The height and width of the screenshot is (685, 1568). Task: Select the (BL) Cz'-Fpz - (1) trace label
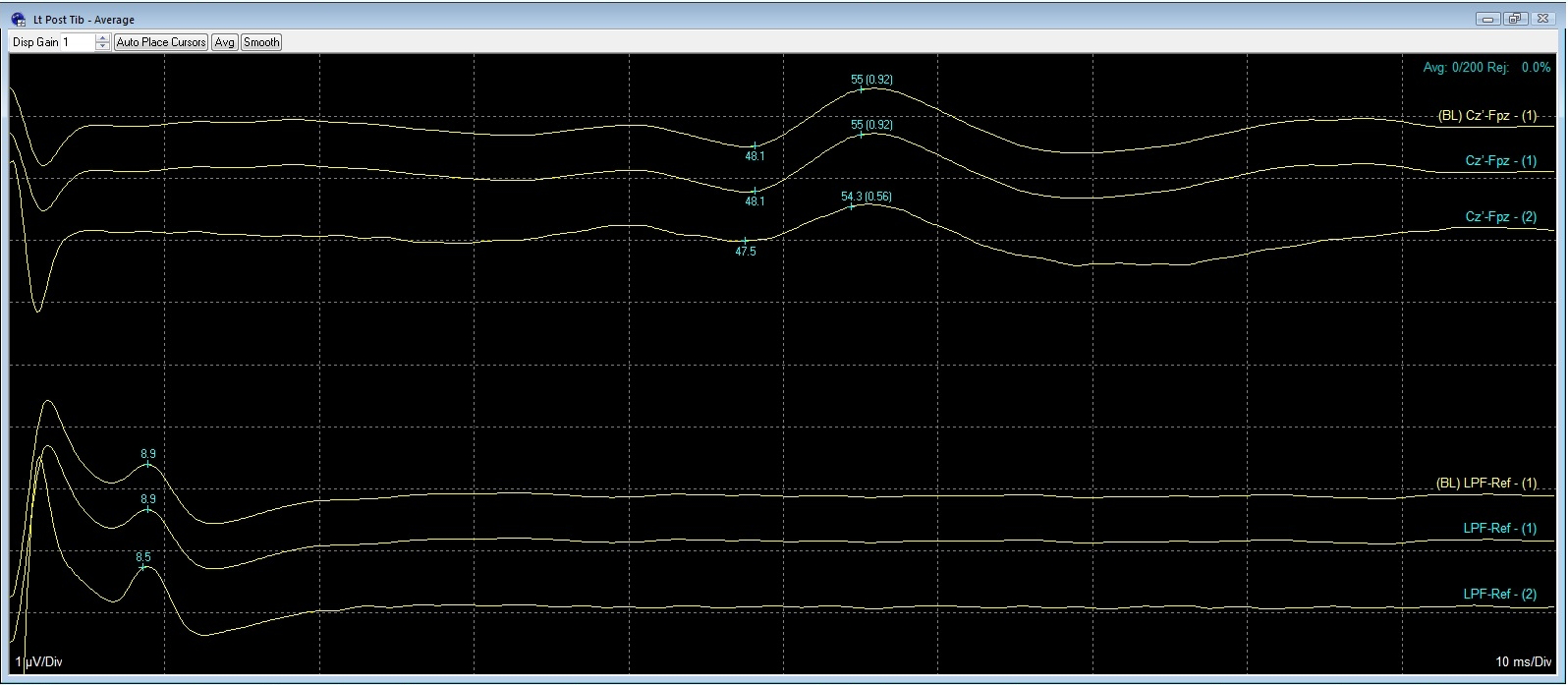coord(1486,116)
